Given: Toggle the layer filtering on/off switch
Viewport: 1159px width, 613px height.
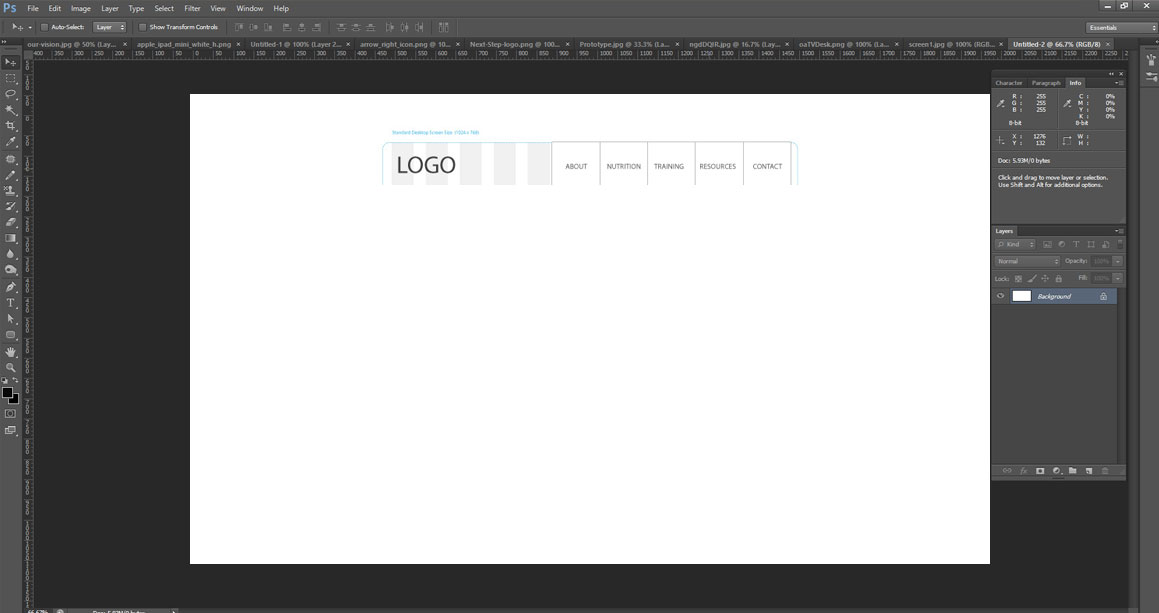Looking at the screenshot, I should point(1120,244).
